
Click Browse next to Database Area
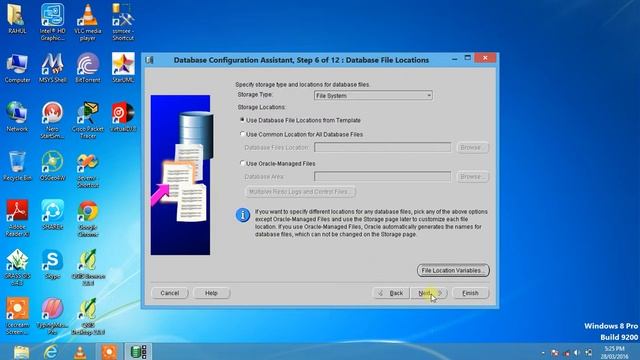pyautogui.click(x=473, y=177)
